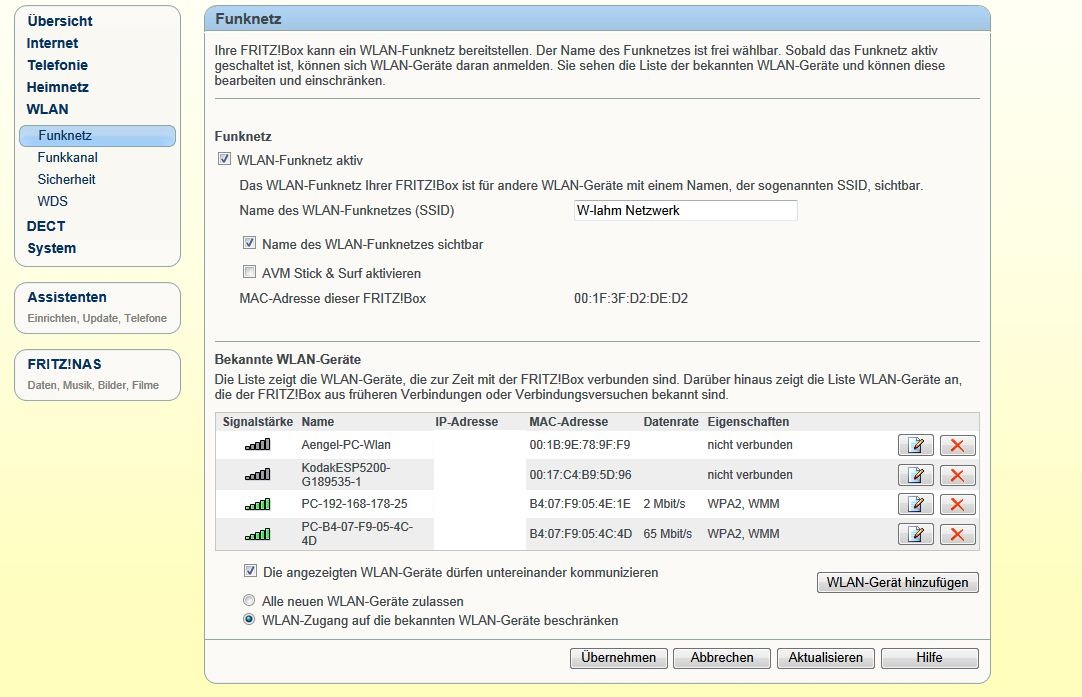Click IP-Adresse column header

466,422
